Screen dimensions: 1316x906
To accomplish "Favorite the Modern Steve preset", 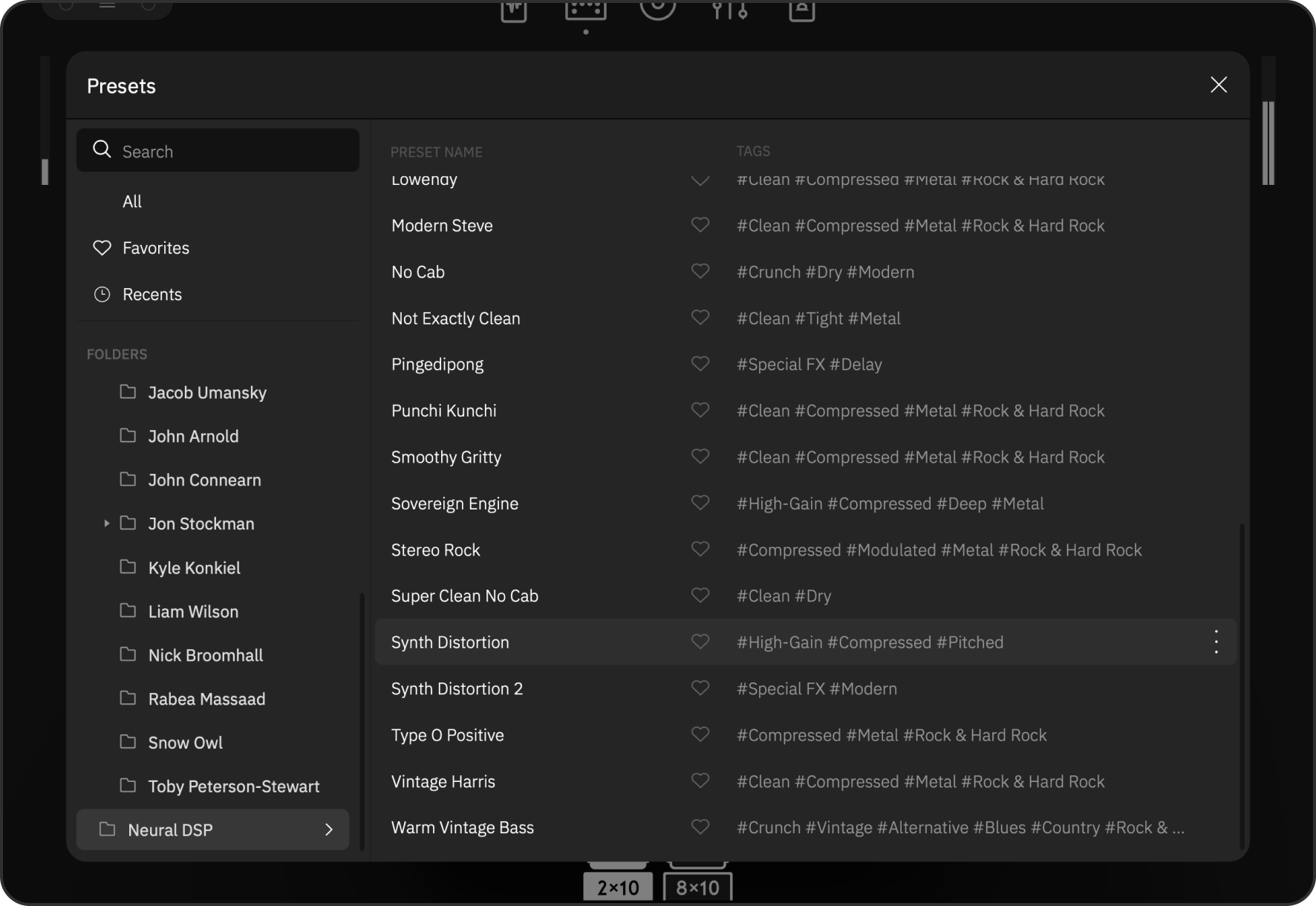I will [700, 224].
